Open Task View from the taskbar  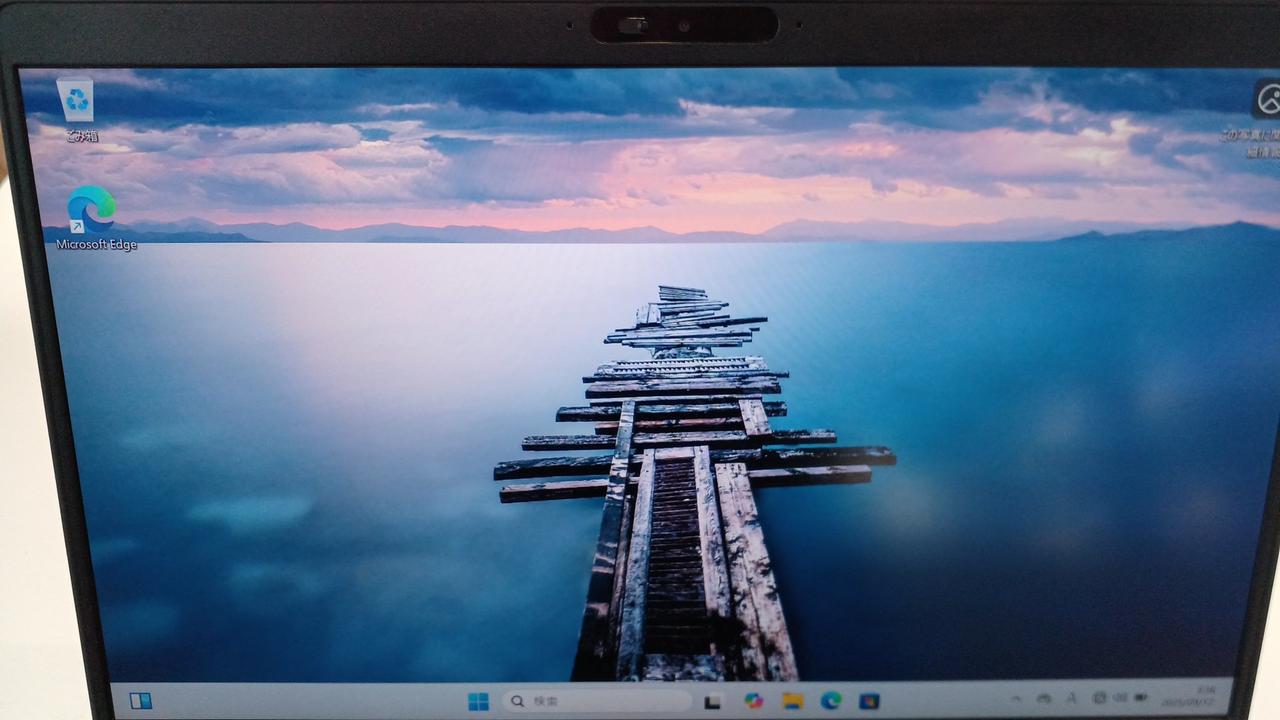(713, 701)
